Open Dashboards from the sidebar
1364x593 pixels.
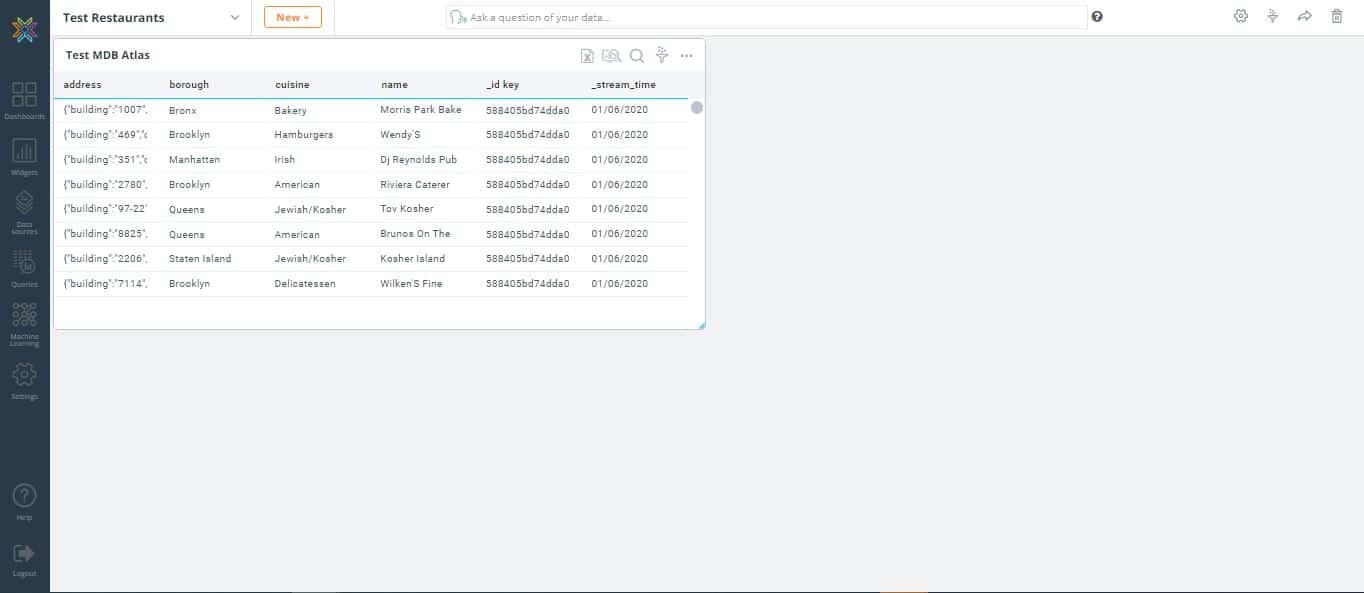point(24,100)
